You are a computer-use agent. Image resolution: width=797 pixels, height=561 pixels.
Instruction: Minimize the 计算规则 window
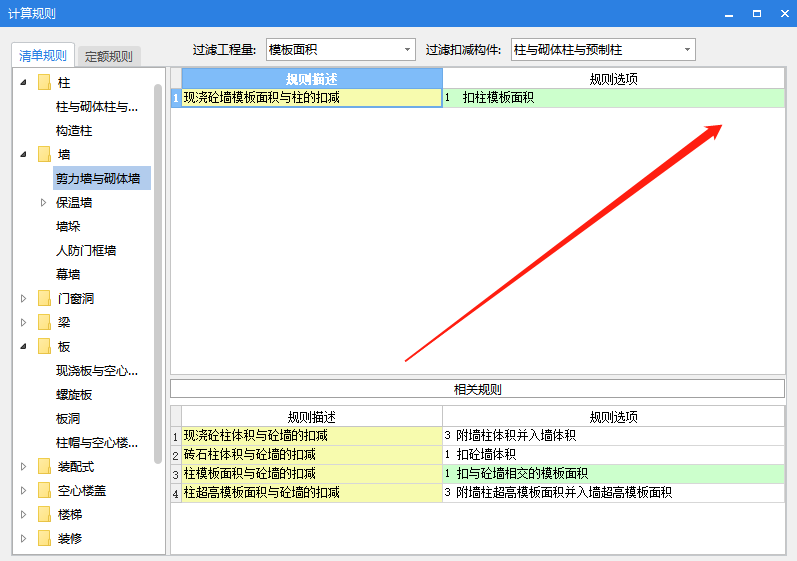pyautogui.click(x=729, y=14)
